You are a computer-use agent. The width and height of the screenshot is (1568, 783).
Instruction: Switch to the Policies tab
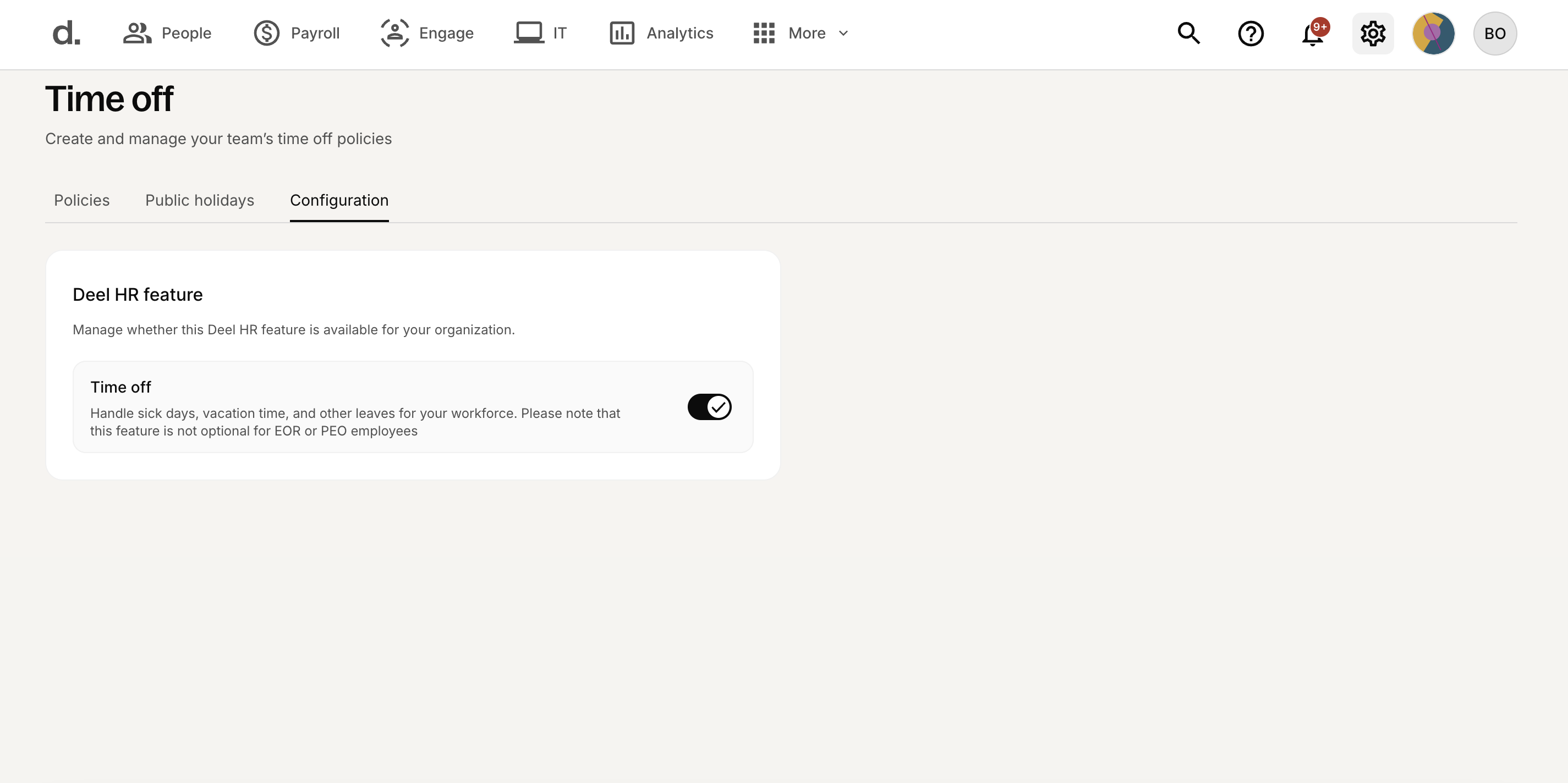(x=81, y=201)
